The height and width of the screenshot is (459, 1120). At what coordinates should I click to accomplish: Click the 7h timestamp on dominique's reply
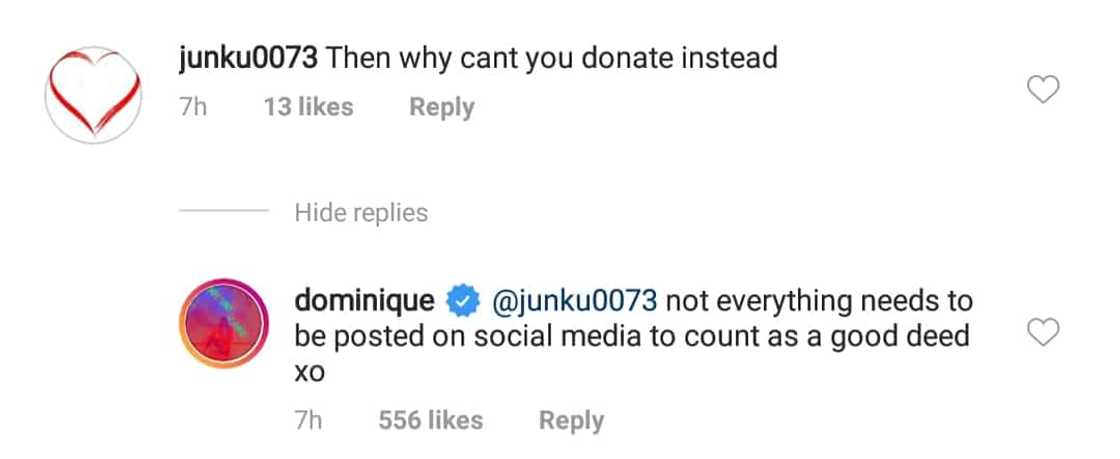coord(309,421)
